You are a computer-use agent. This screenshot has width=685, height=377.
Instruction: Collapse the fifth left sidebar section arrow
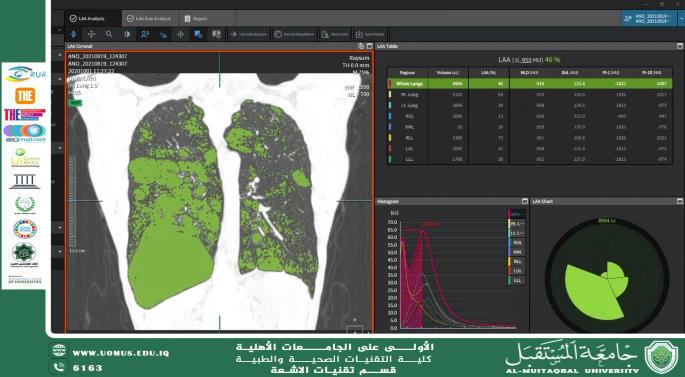tap(59, 251)
